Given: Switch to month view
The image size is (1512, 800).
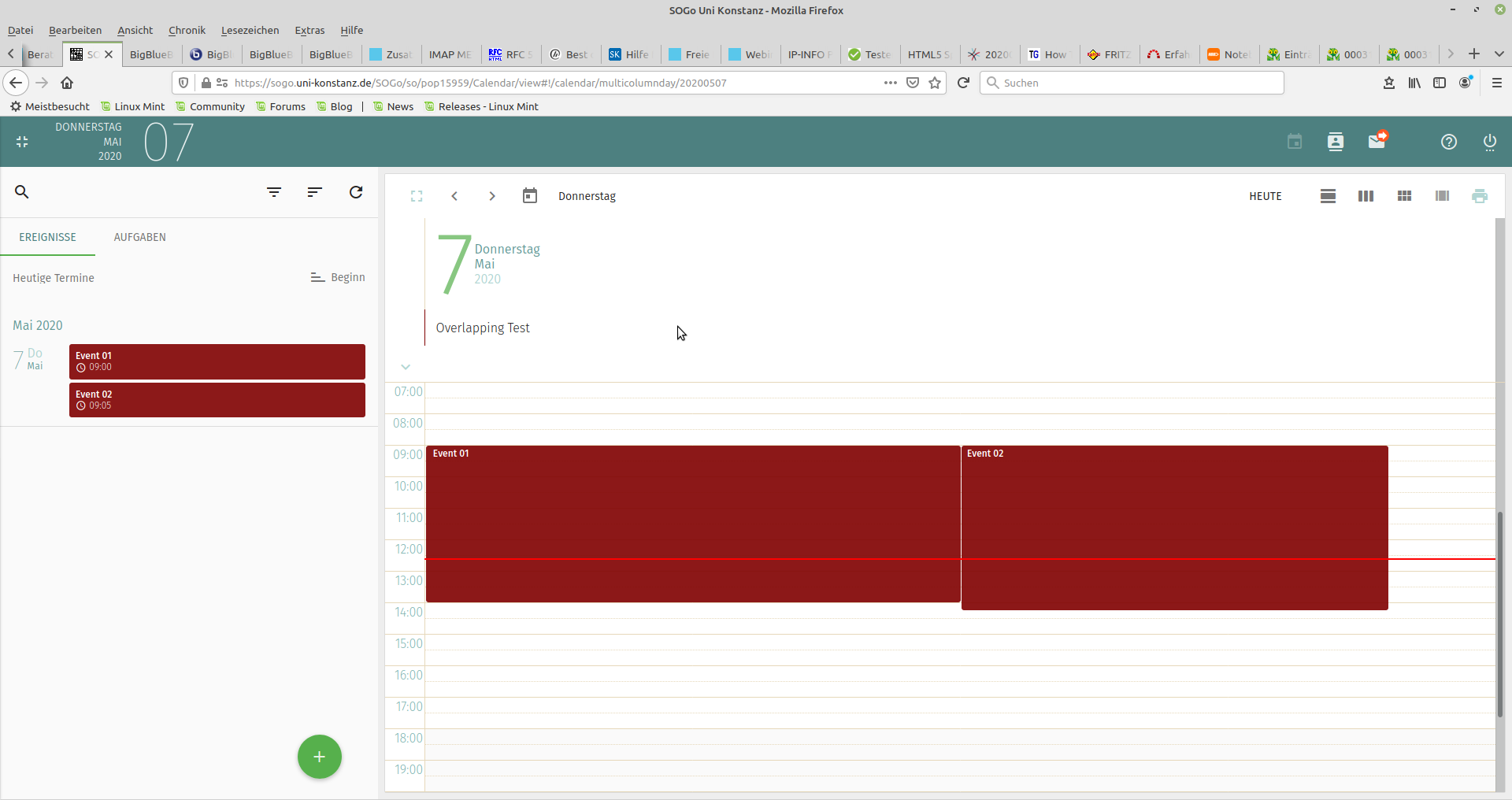Looking at the screenshot, I should click(x=1404, y=196).
